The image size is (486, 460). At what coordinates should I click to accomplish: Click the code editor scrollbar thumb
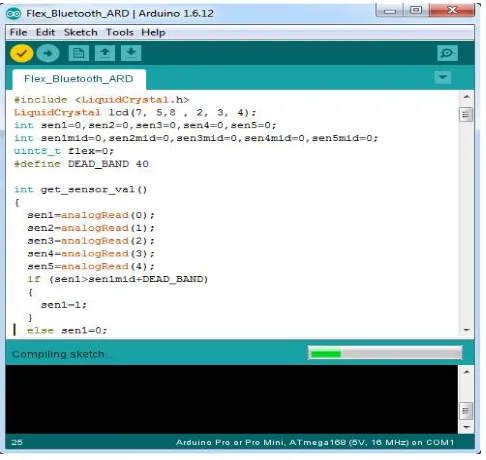(466, 115)
